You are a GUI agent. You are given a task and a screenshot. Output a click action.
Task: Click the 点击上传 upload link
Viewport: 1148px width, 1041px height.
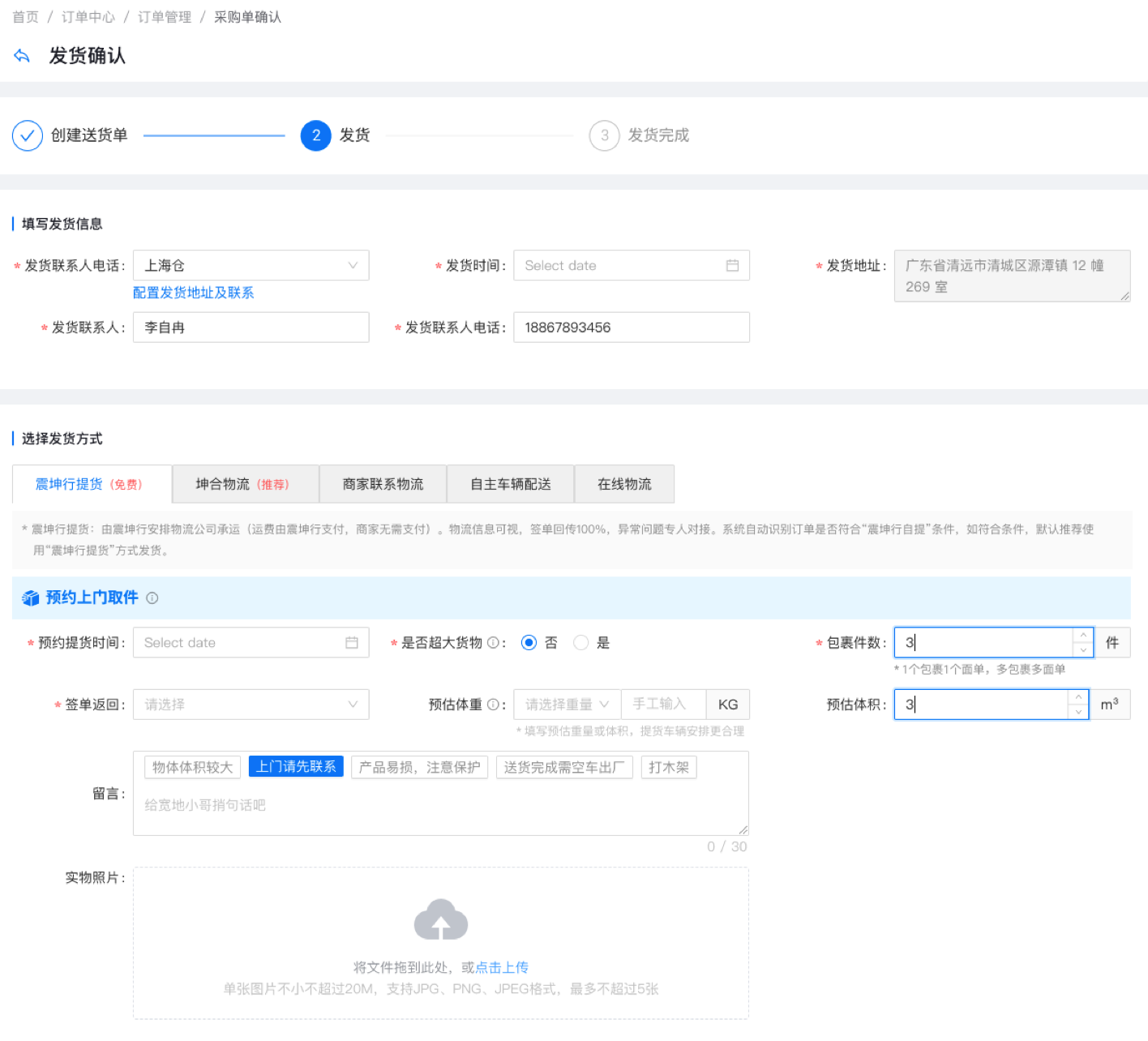coord(502,967)
